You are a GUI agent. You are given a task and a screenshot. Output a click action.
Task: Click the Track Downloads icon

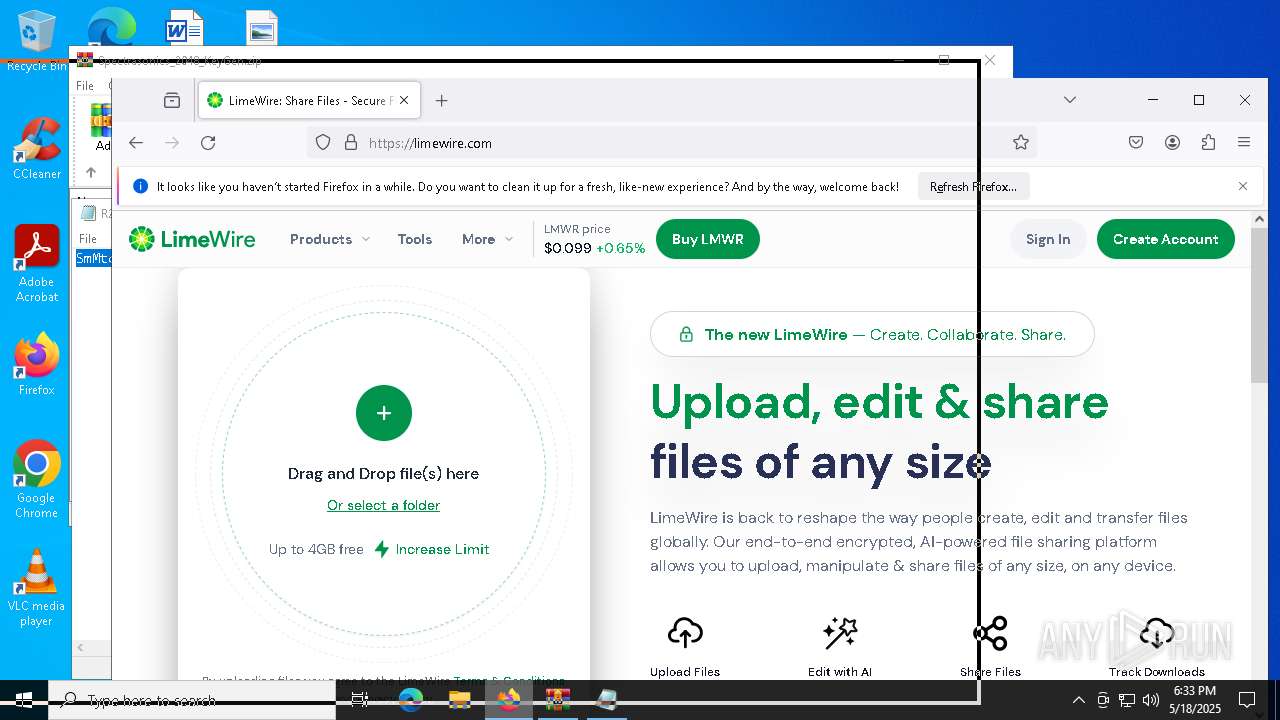point(1157,633)
